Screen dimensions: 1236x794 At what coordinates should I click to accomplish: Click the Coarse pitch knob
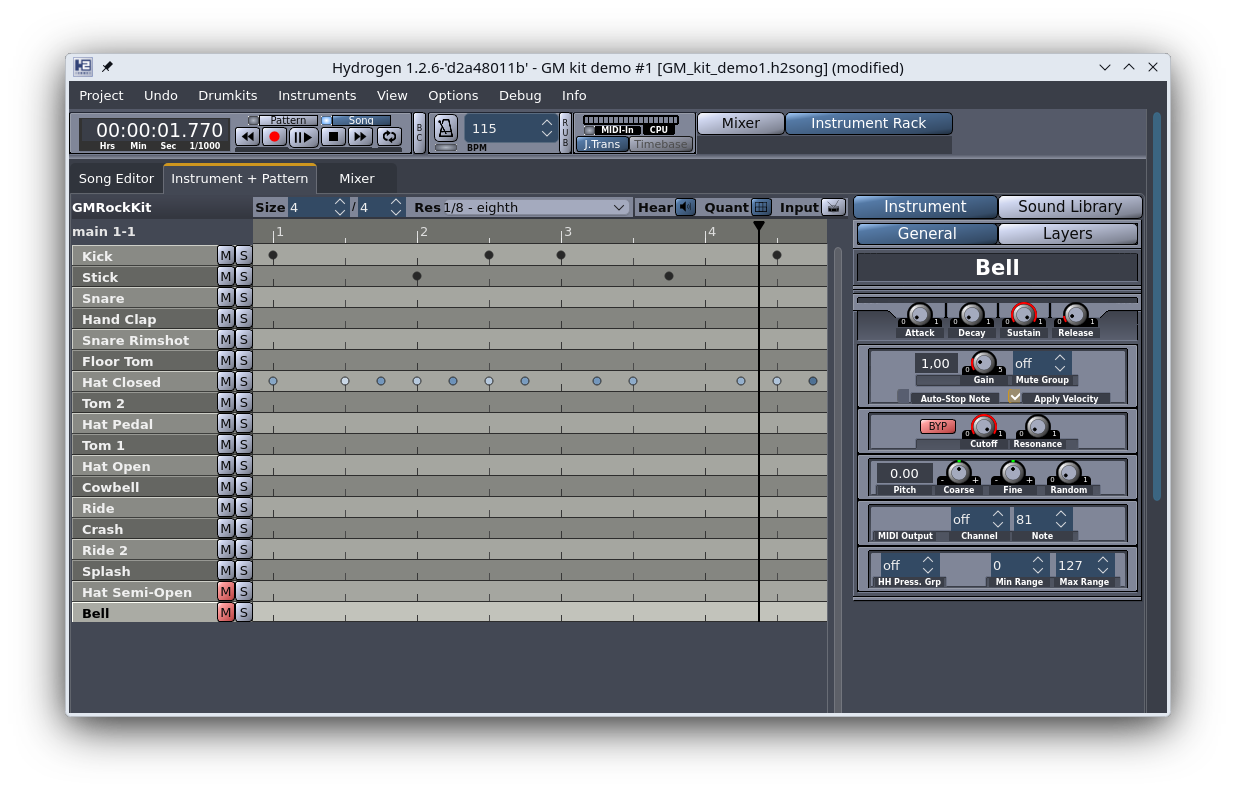pos(959,472)
